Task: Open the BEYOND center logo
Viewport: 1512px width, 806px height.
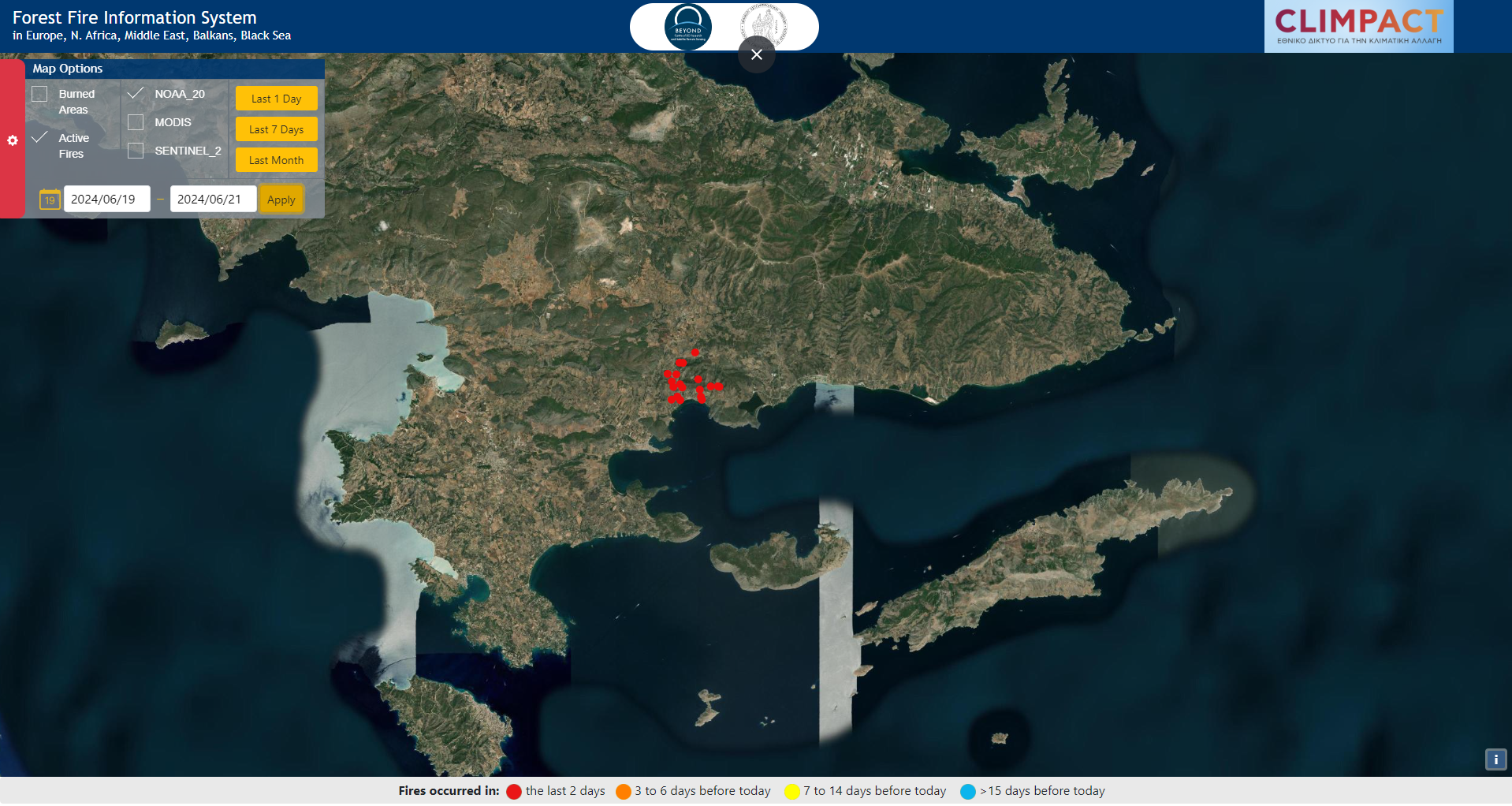Action: [688, 27]
